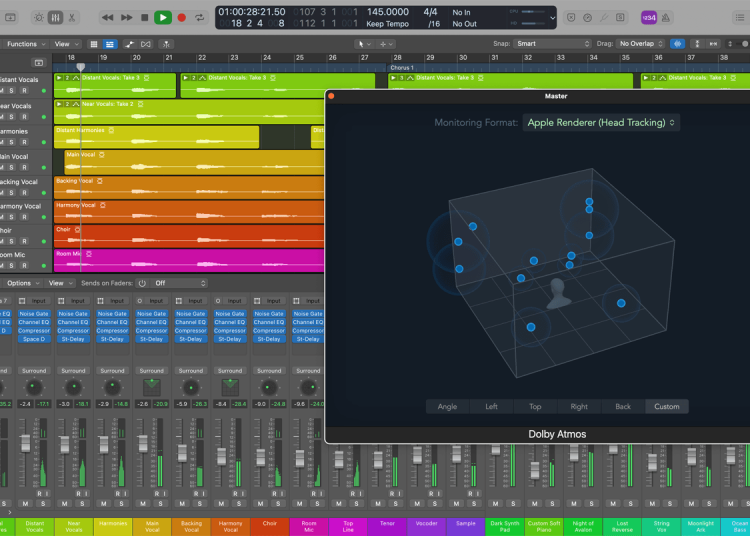Open the Monitoring Format dropdown
This screenshot has height=536, width=750.
[601, 122]
